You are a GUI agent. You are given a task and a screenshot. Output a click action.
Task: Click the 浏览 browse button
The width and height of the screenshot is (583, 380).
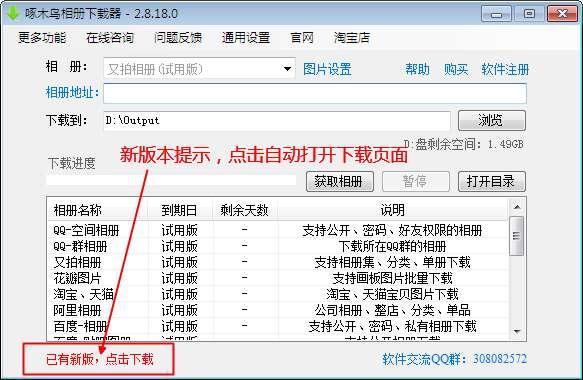pos(492,120)
